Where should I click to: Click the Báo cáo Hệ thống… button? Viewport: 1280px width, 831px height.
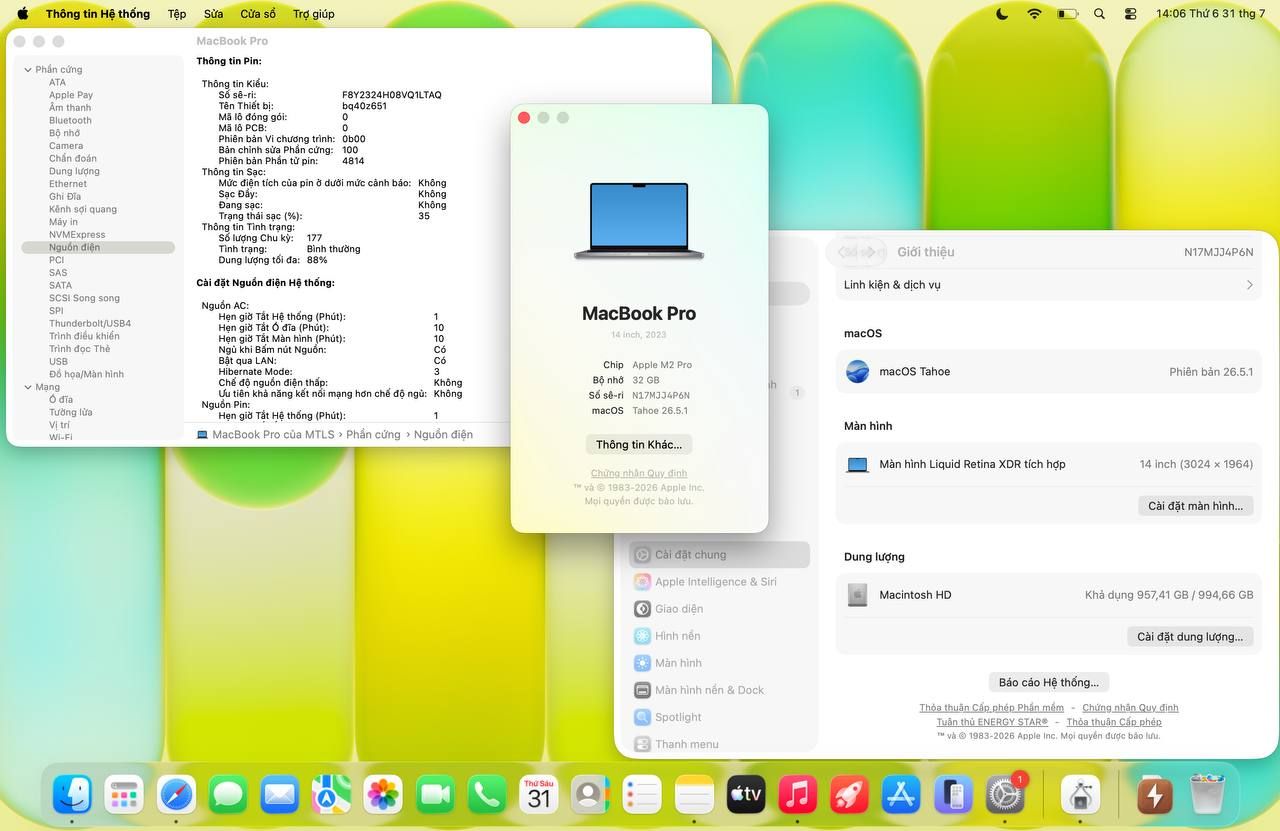(x=1048, y=683)
